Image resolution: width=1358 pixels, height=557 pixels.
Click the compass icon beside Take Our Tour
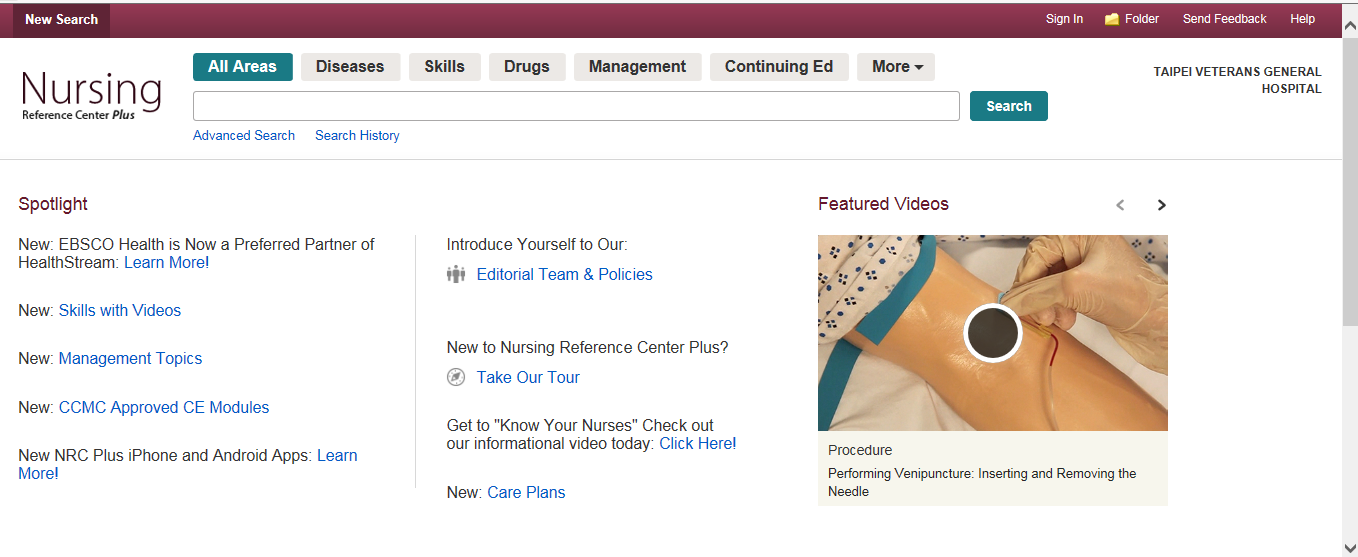pos(456,377)
